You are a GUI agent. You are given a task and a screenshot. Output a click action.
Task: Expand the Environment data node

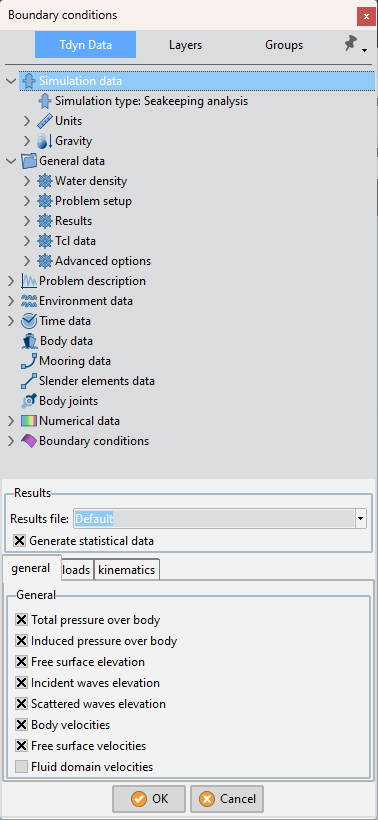point(12,301)
